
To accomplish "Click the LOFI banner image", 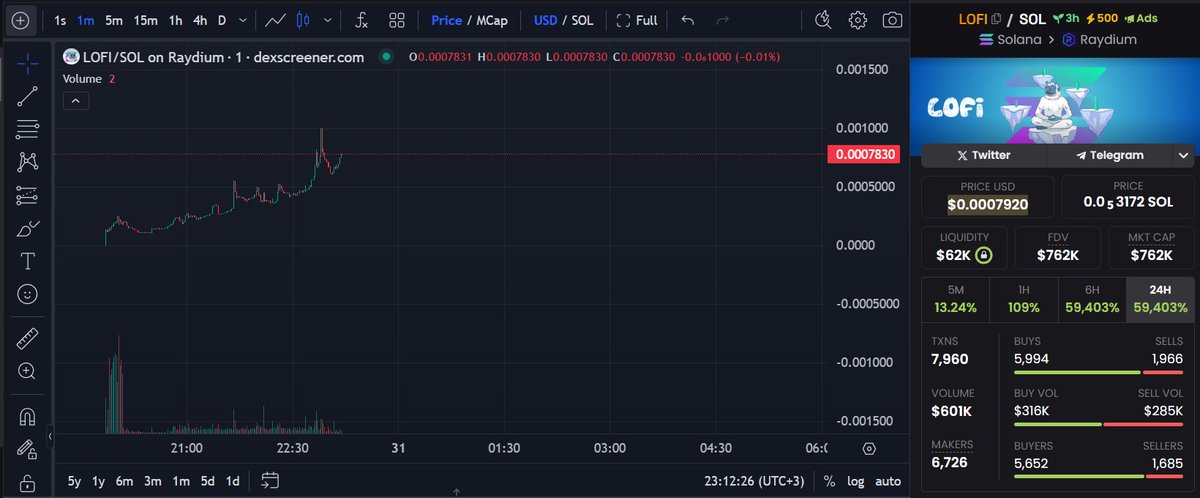I will [1056, 101].
